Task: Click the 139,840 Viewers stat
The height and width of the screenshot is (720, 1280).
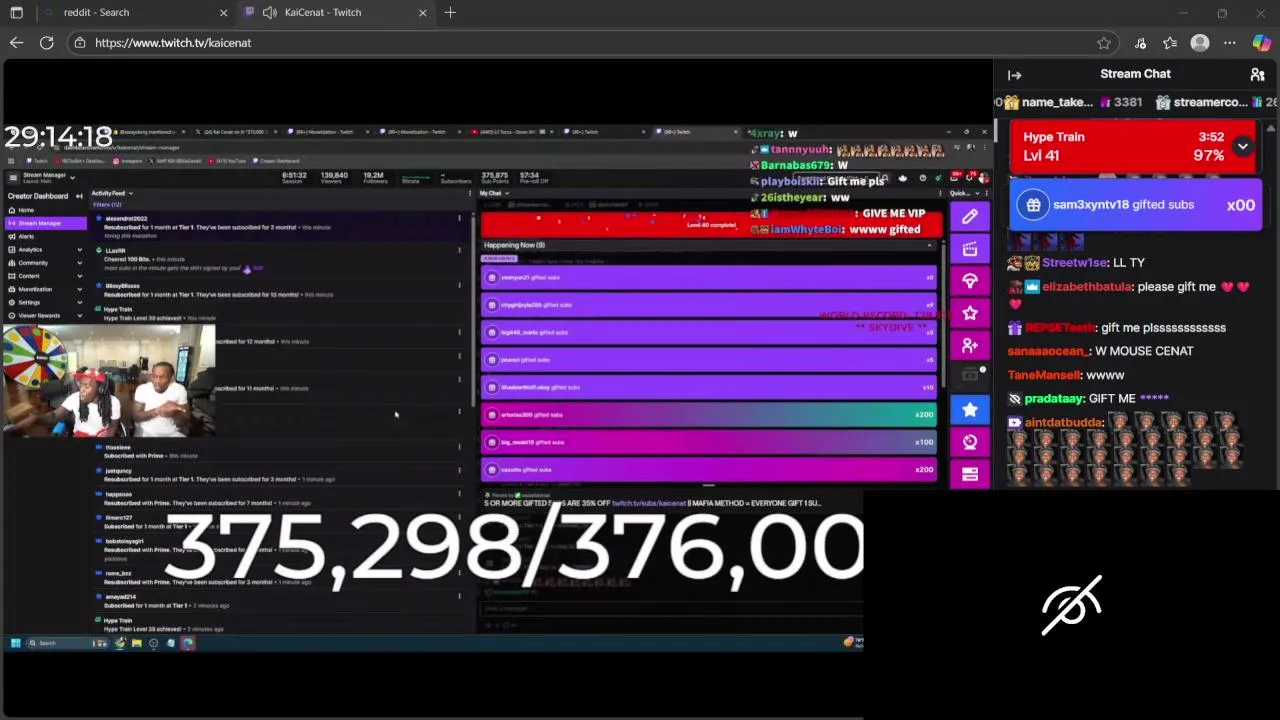Action: pyautogui.click(x=334, y=178)
